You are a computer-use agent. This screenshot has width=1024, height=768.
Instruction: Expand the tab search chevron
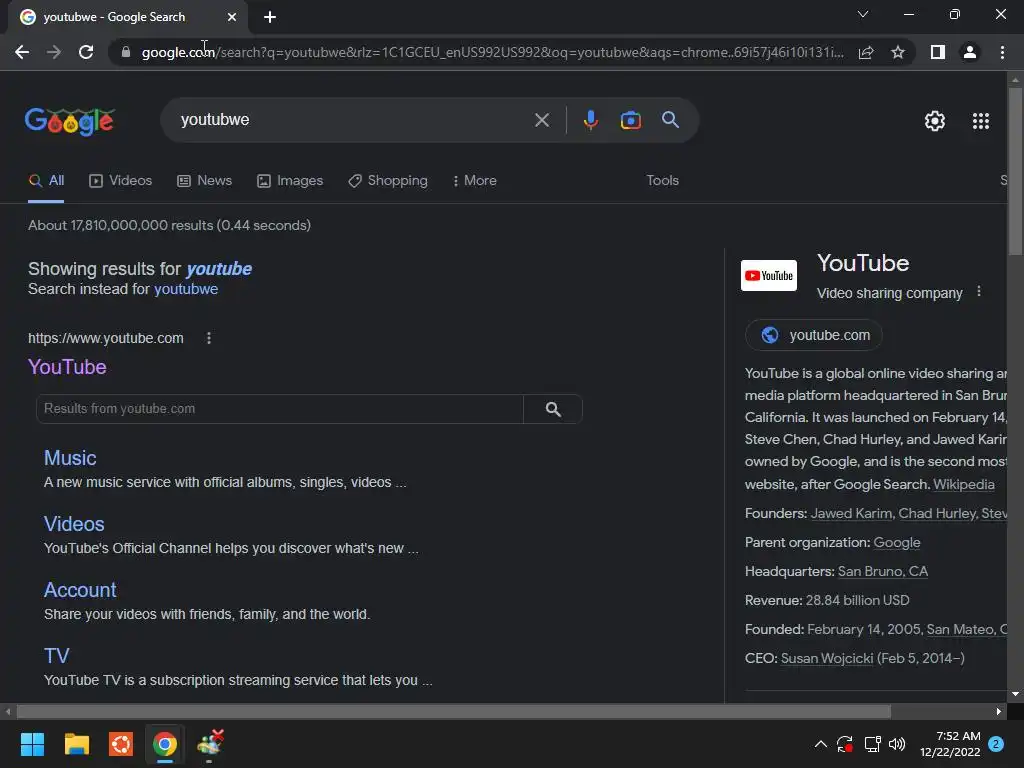tap(863, 14)
